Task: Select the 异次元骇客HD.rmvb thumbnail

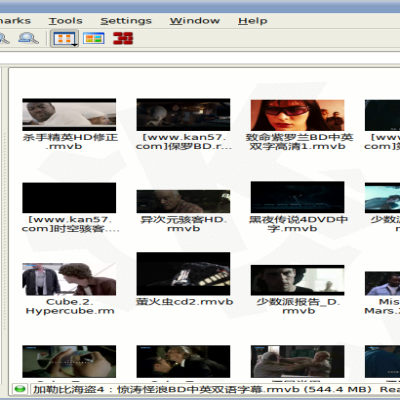Action: (x=183, y=201)
